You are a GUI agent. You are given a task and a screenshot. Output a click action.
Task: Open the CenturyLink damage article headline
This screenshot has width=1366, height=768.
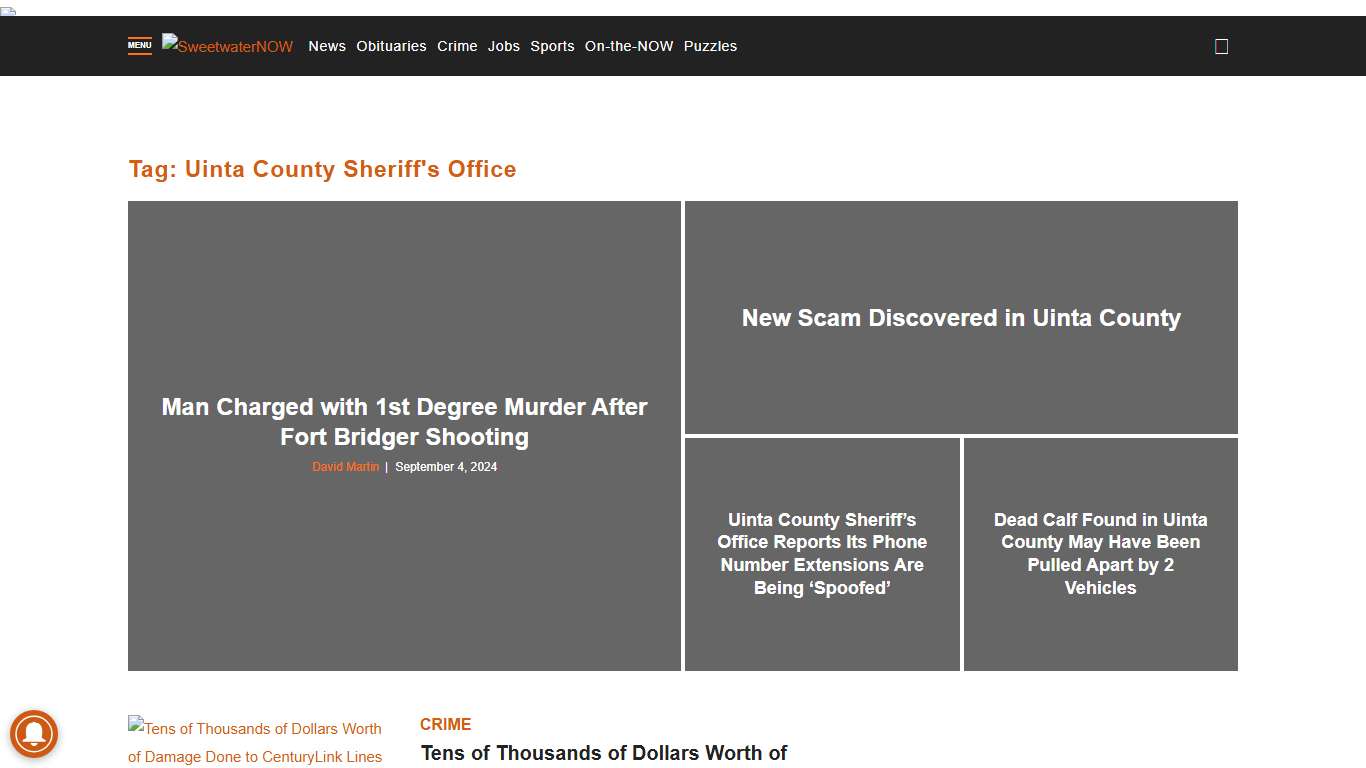604,752
